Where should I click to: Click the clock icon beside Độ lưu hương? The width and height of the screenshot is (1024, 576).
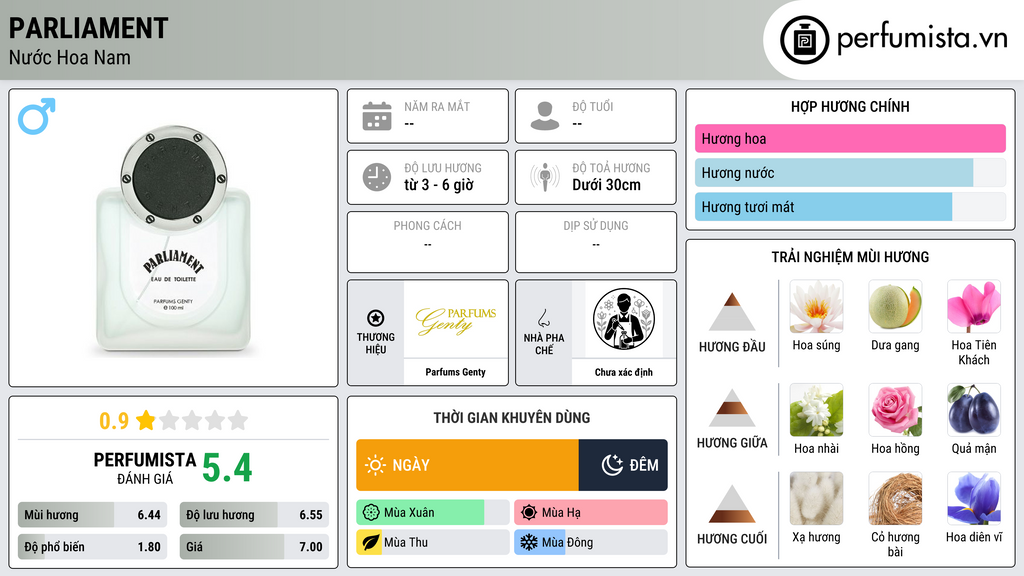pos(377,177)
